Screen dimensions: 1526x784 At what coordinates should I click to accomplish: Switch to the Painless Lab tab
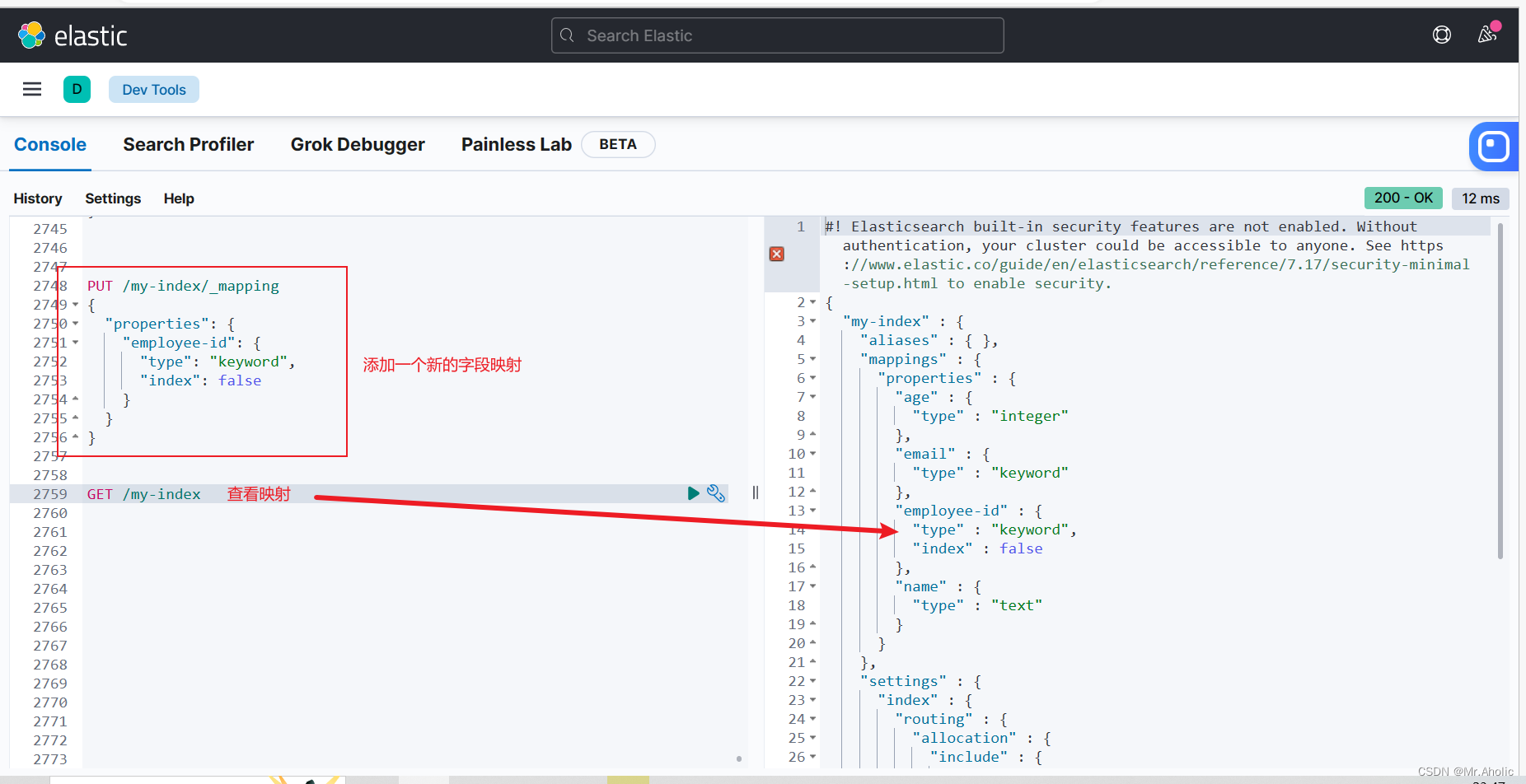(x=517, y=145)
